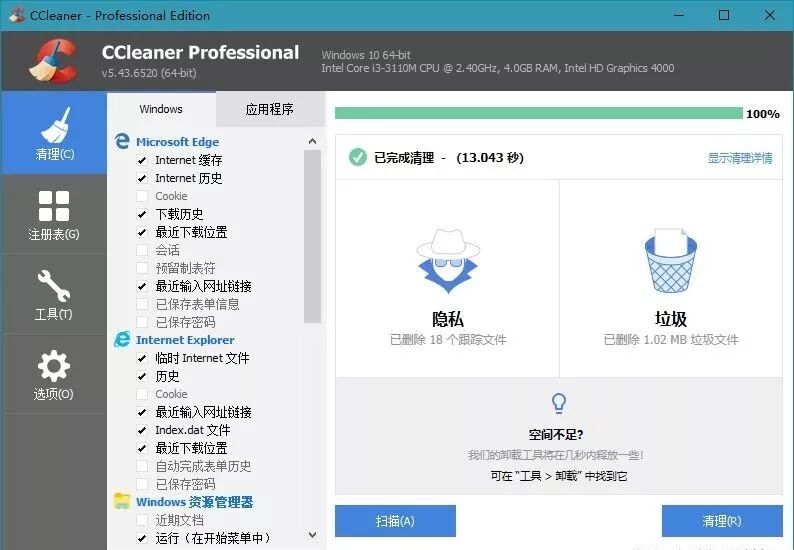Click the 隐私 spy figure icon

(448, 261)
